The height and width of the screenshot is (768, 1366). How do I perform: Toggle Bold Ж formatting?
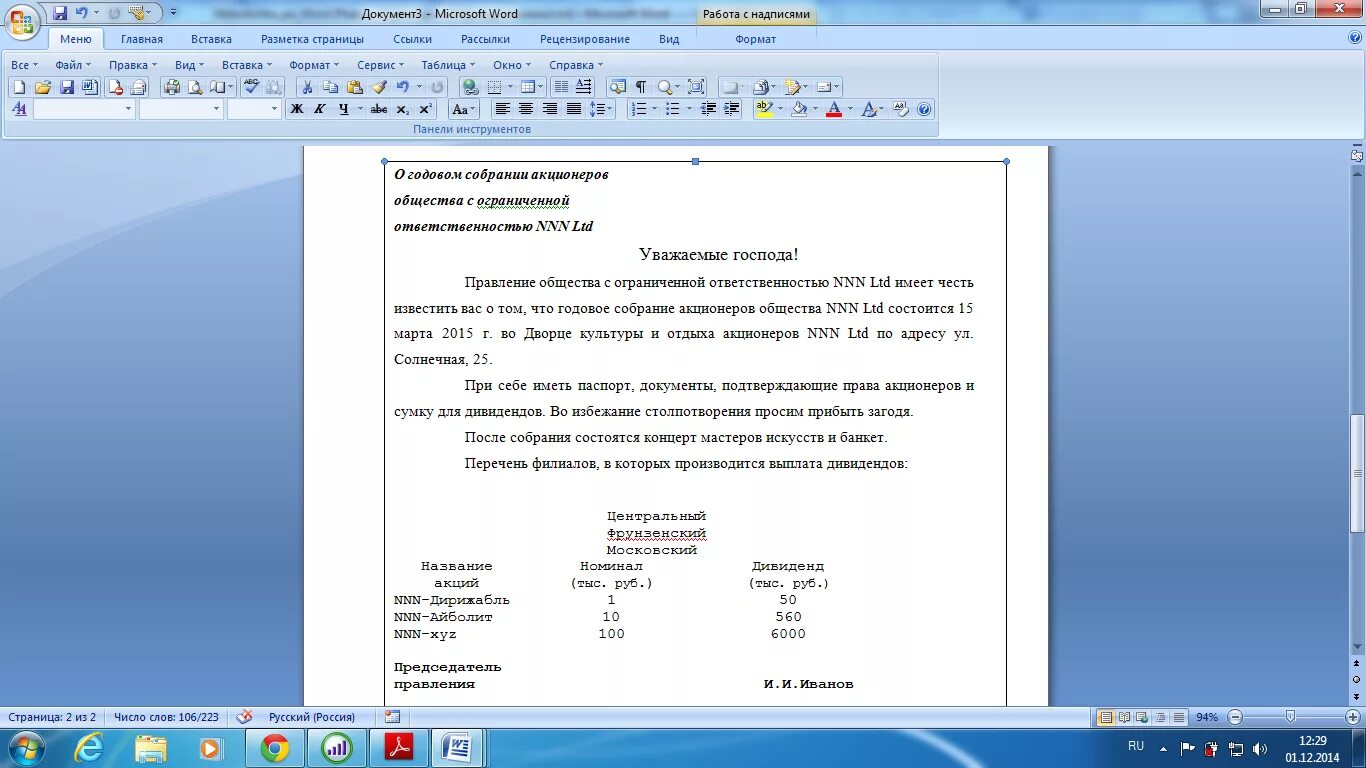pos(296,109)
